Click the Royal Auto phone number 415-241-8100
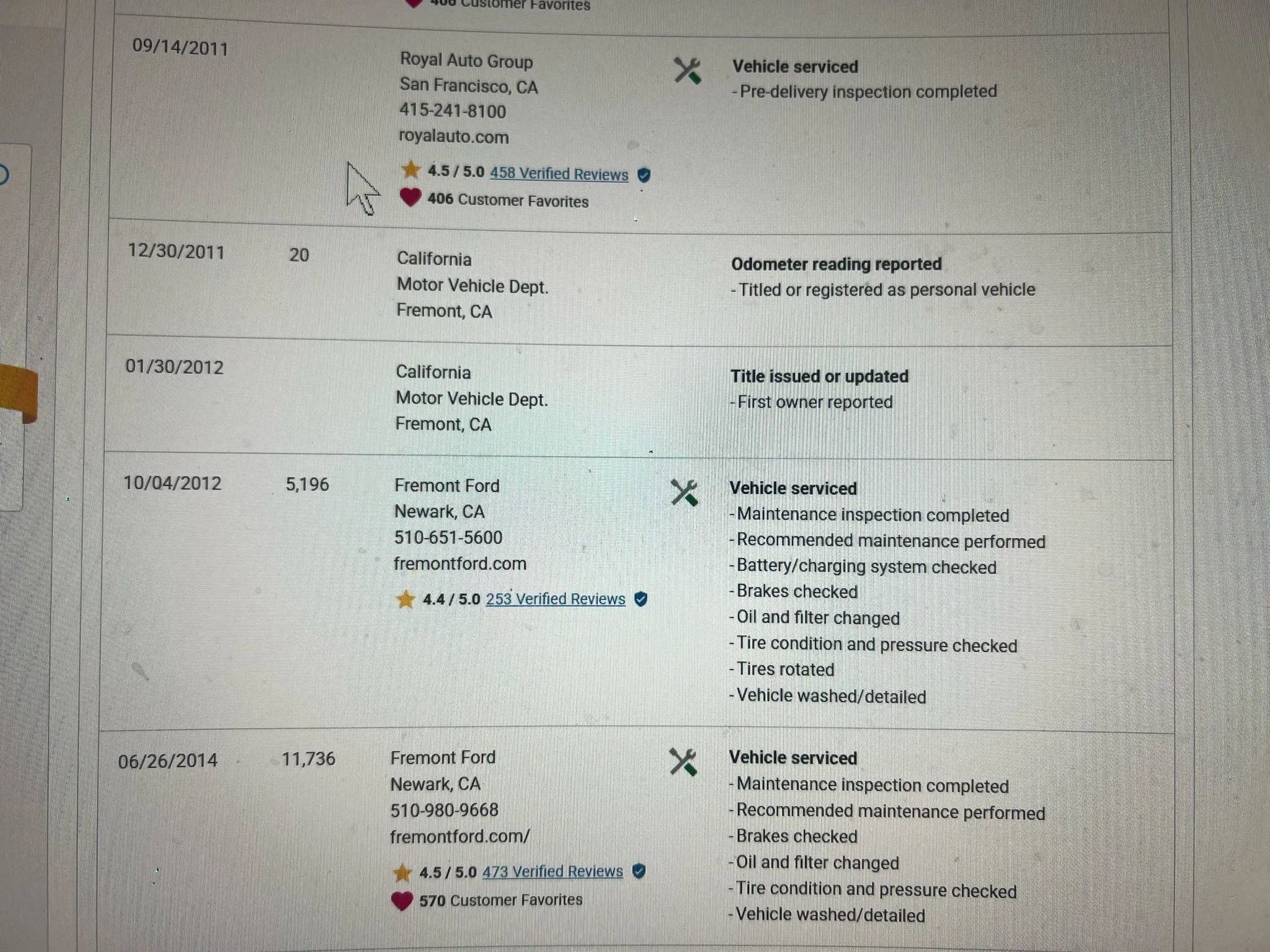Image resolution: width=1270 pixels, height=952 pixels. [x=453, y=111]
